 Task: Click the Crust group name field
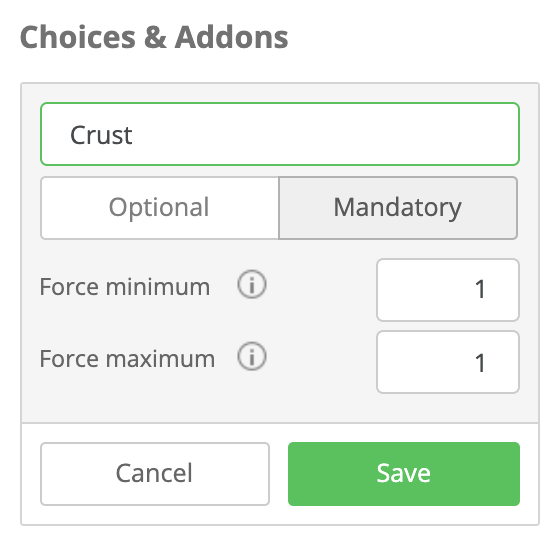(280, 134)
